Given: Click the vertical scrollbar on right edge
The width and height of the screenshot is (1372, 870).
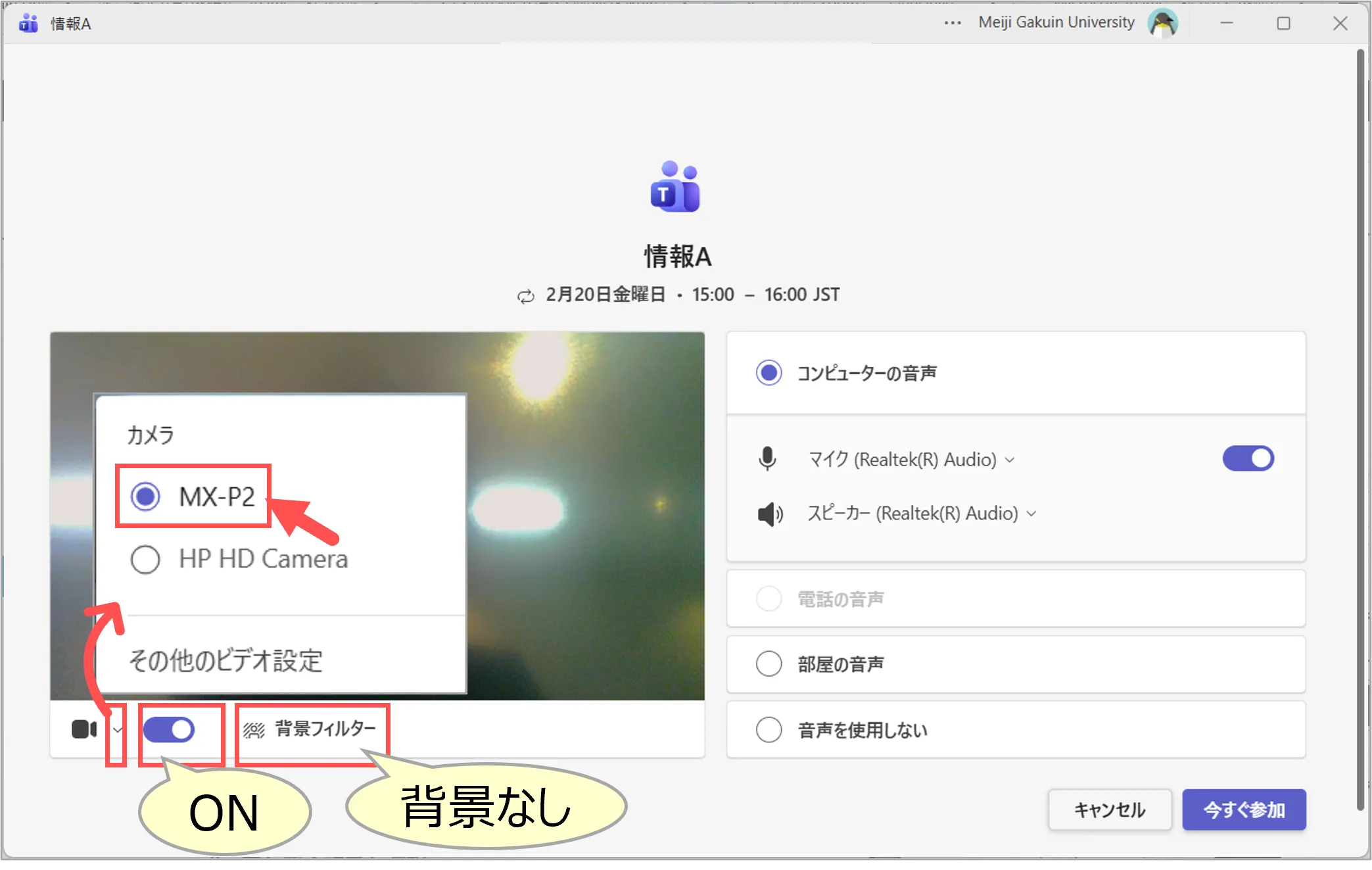Looking at the screenshot, I should 1360,427.
